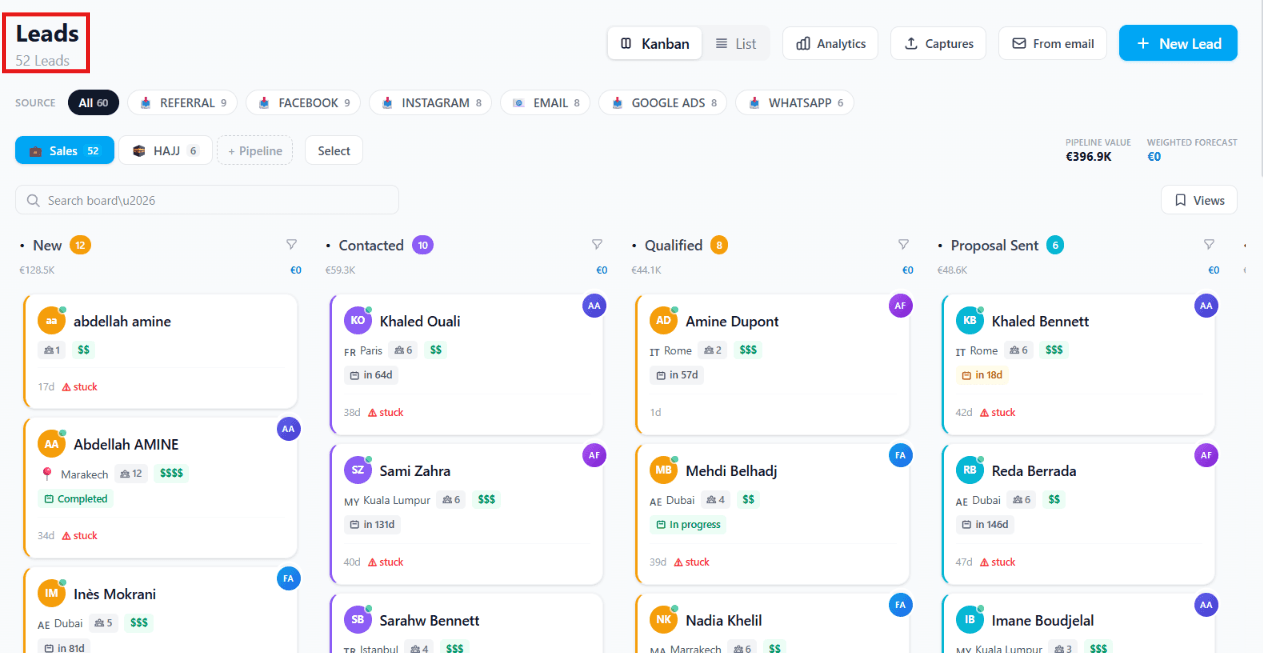This screenshot has height=653, width=1263.
Task: Click the Contacted column count badge 10
Action: point(422,245)
